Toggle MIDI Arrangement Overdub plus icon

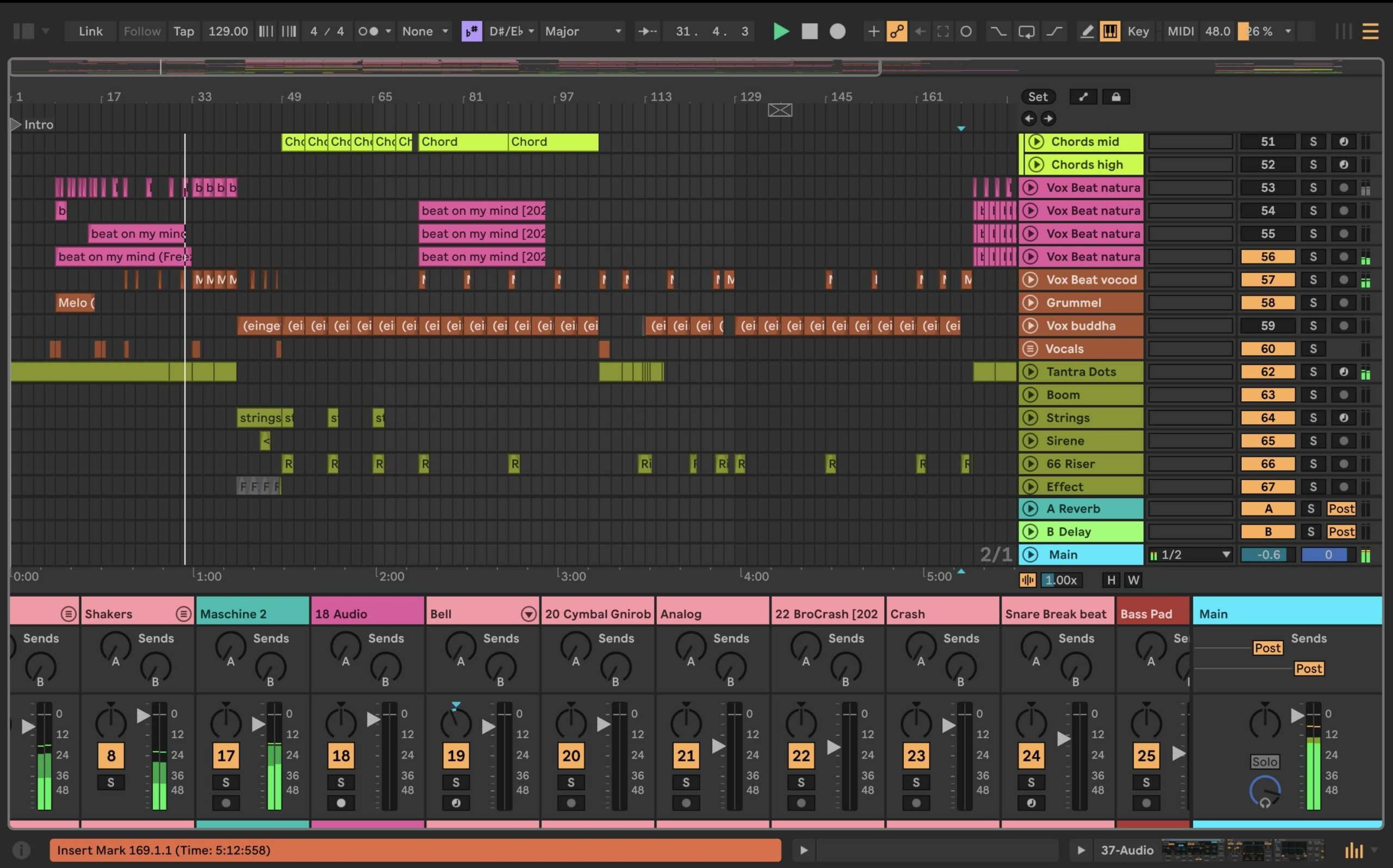coord(873,31)
